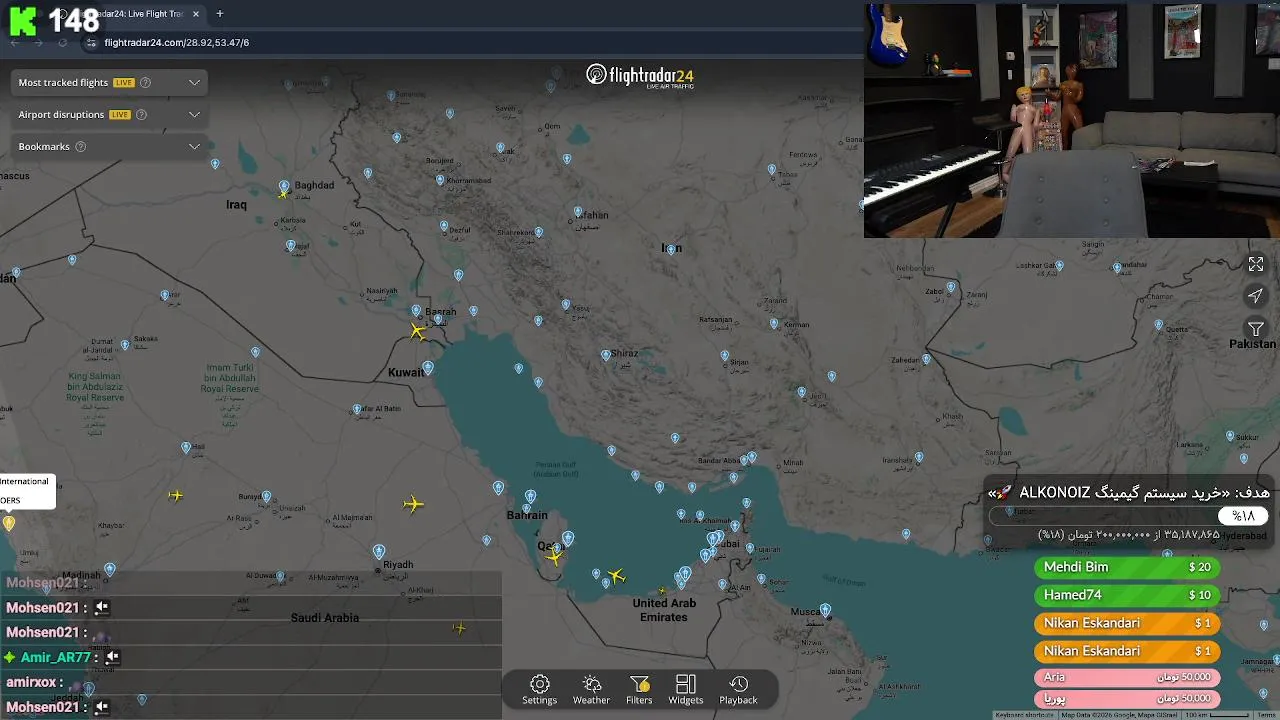Select the yellow aircraft over Qatar
Image resolution: width=1280 pixels, height=720 pixels.
554,558
